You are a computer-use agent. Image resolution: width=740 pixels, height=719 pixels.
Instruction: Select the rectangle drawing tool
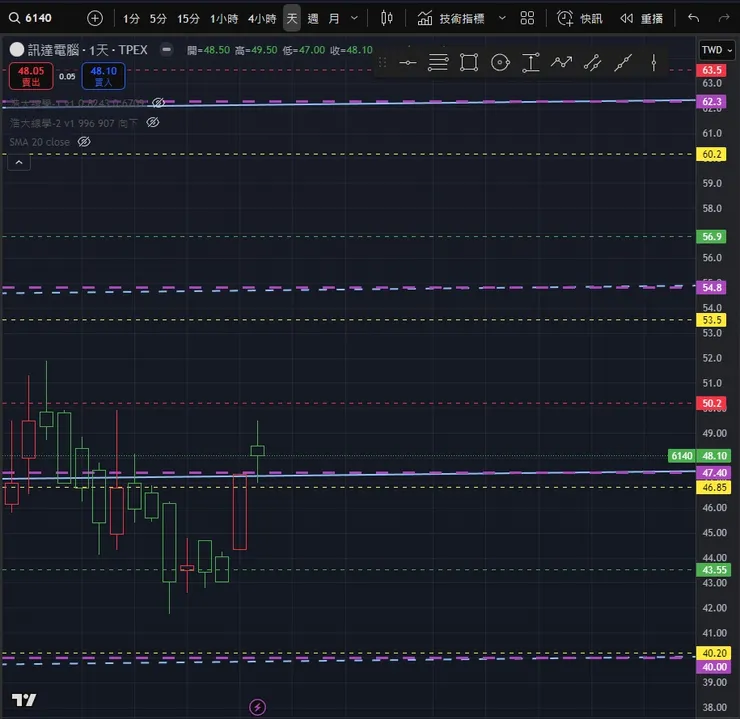pos(469,62)
